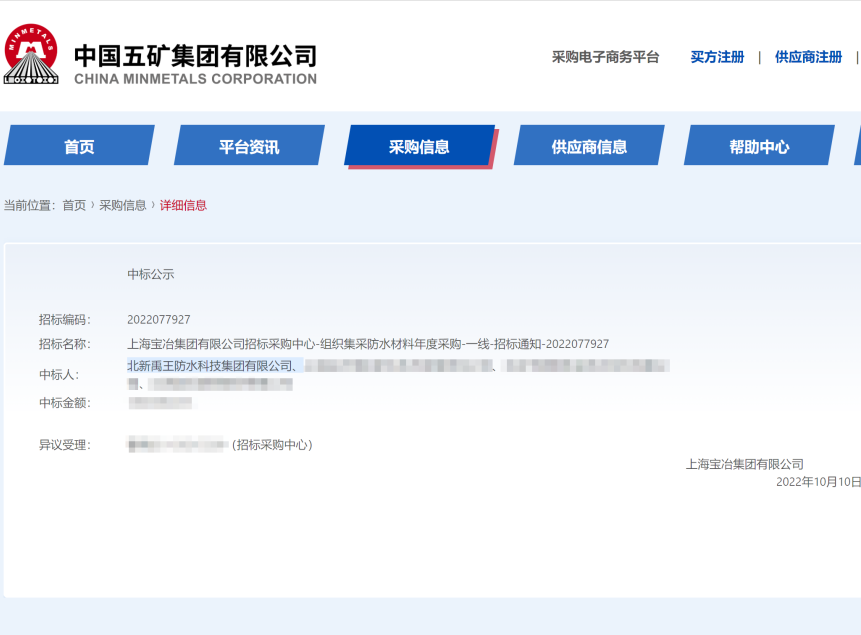Select the 采购信息 navigation tab

[x=420, y=146]
